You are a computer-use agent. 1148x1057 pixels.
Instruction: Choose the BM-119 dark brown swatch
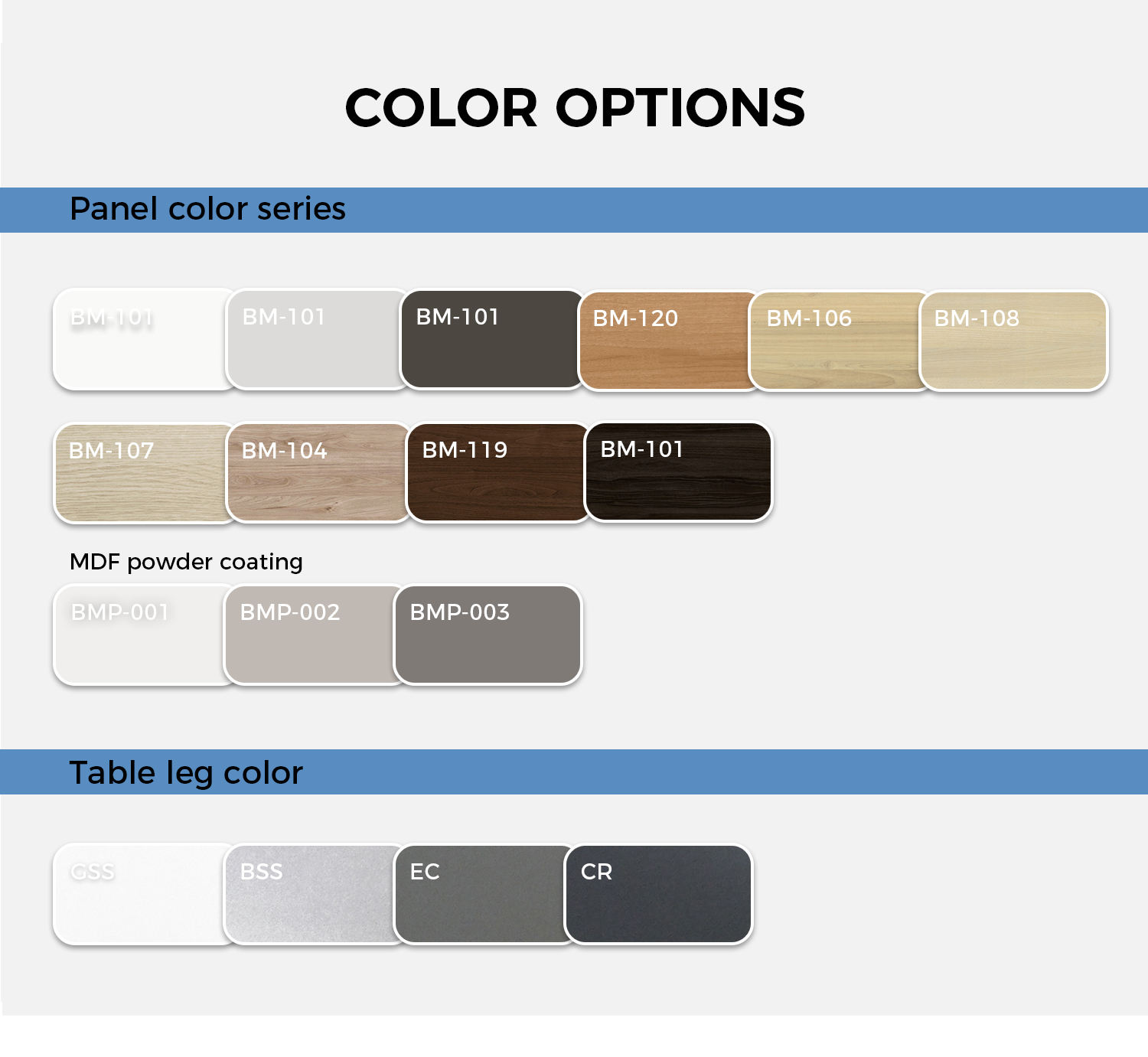tap(496, 473)
